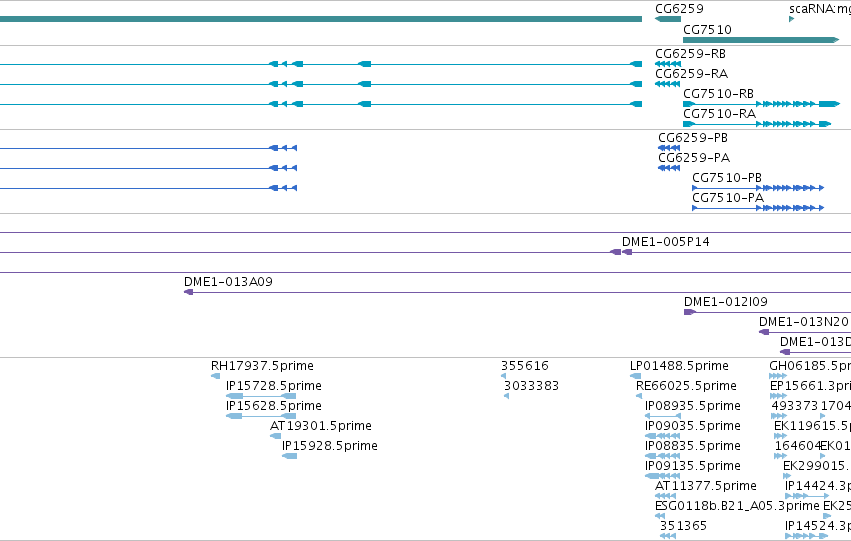Select the AT11377.5prime EST label
Viewport: 851px width, 541px height.
tap(706, 486)
